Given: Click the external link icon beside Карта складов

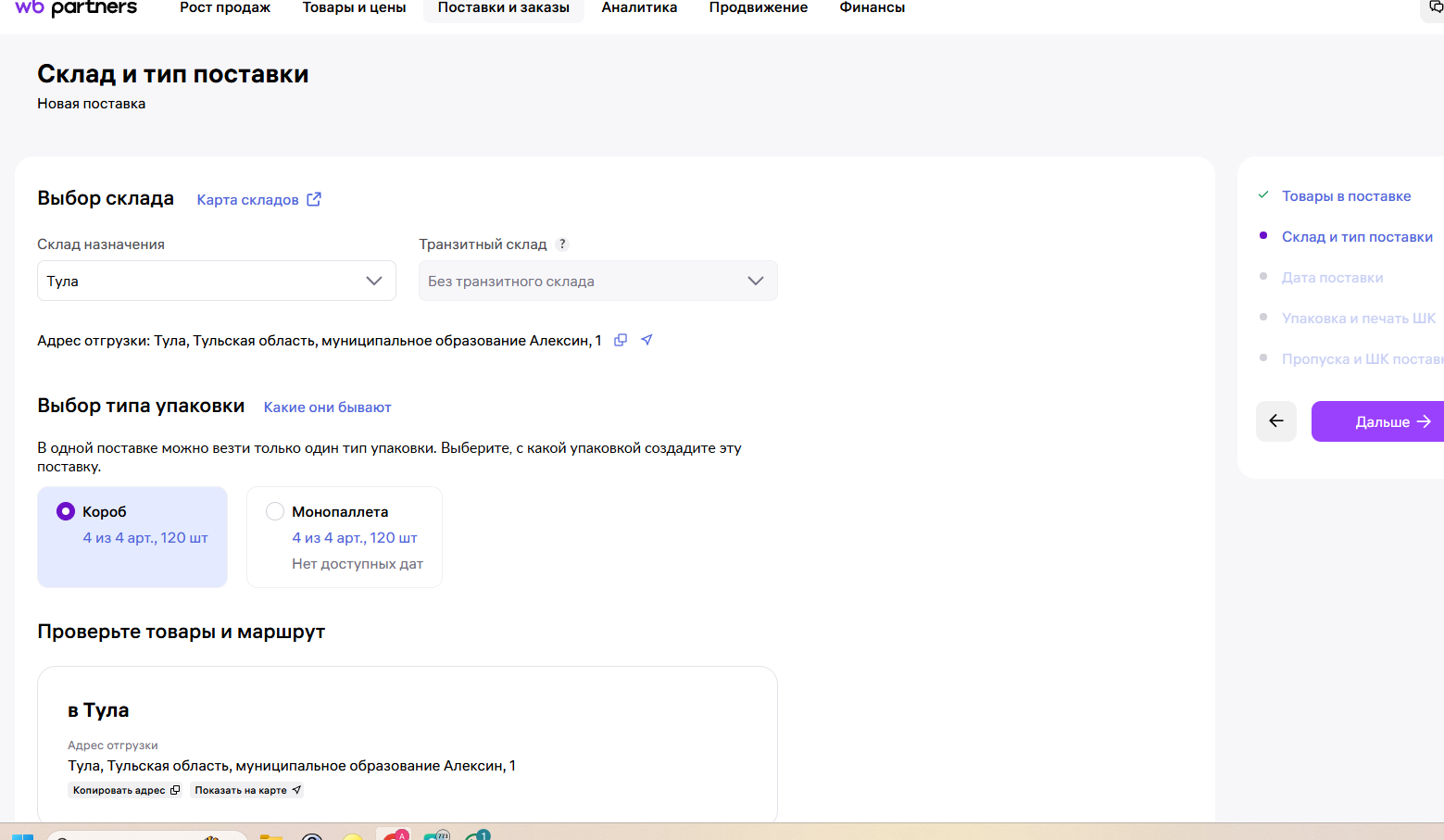Looking at the screenshot, I should (314, 199).
